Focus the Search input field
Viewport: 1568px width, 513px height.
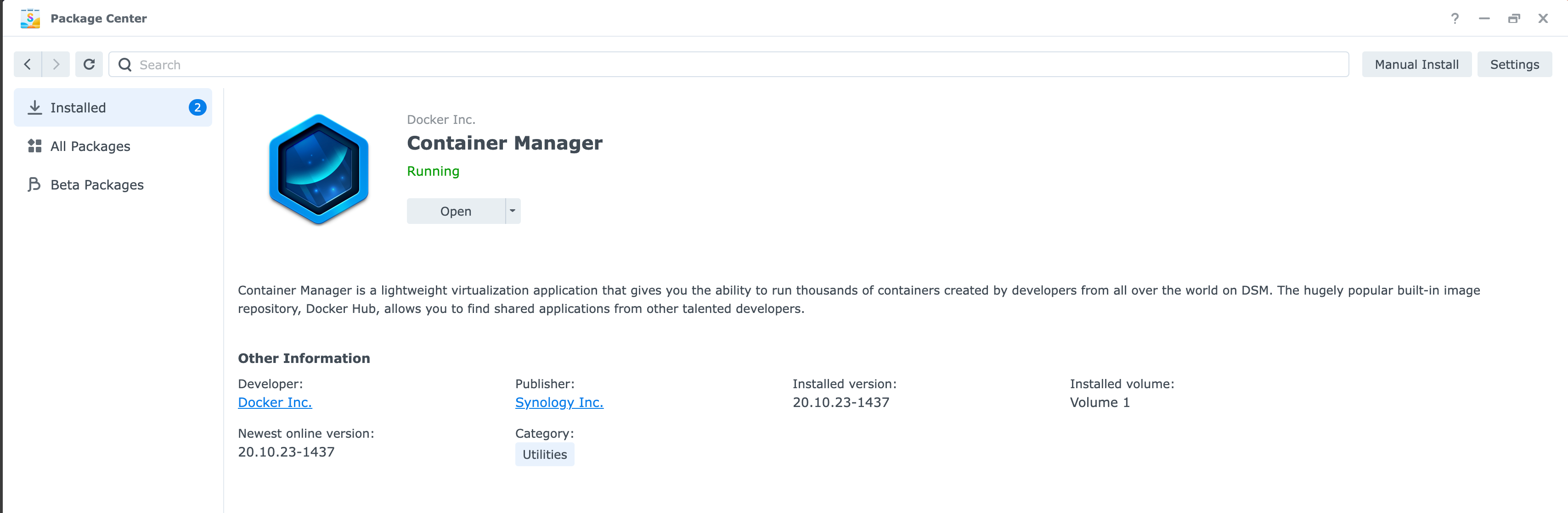(730, 64)
